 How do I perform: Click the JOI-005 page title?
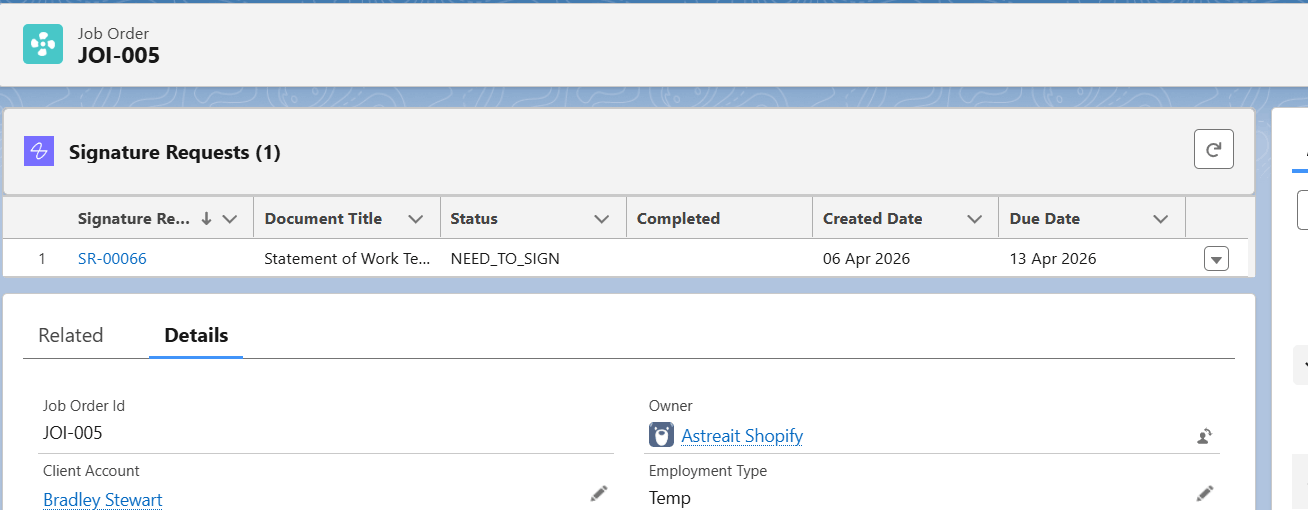point(119,56)
